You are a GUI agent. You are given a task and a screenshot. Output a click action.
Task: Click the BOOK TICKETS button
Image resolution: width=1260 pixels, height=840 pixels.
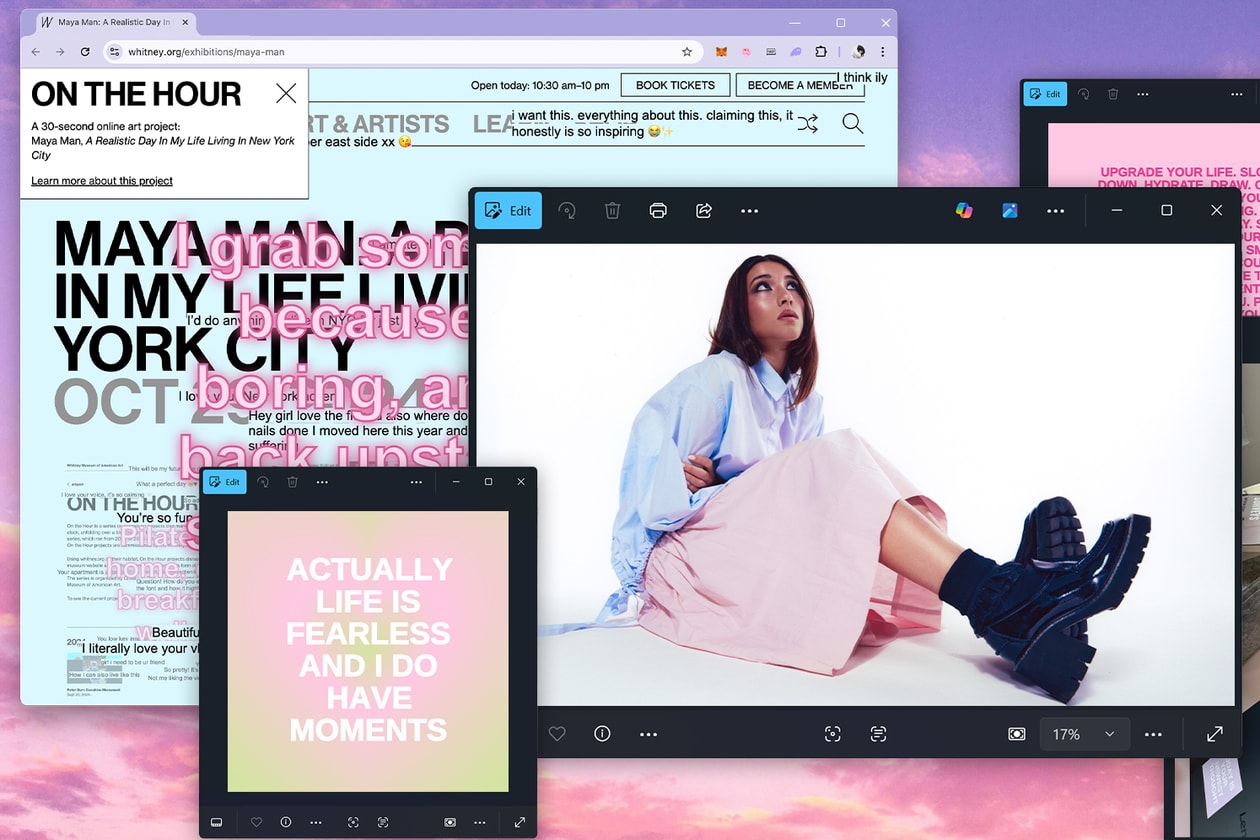pos(675,85)
